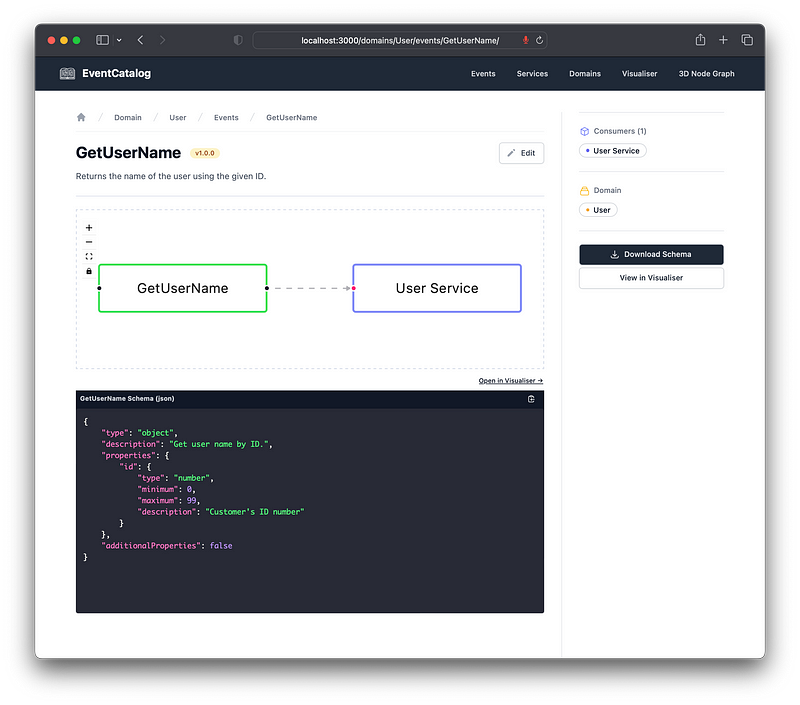Reload the page from address bar
This screenshot has height=705, width=800.
540,40
